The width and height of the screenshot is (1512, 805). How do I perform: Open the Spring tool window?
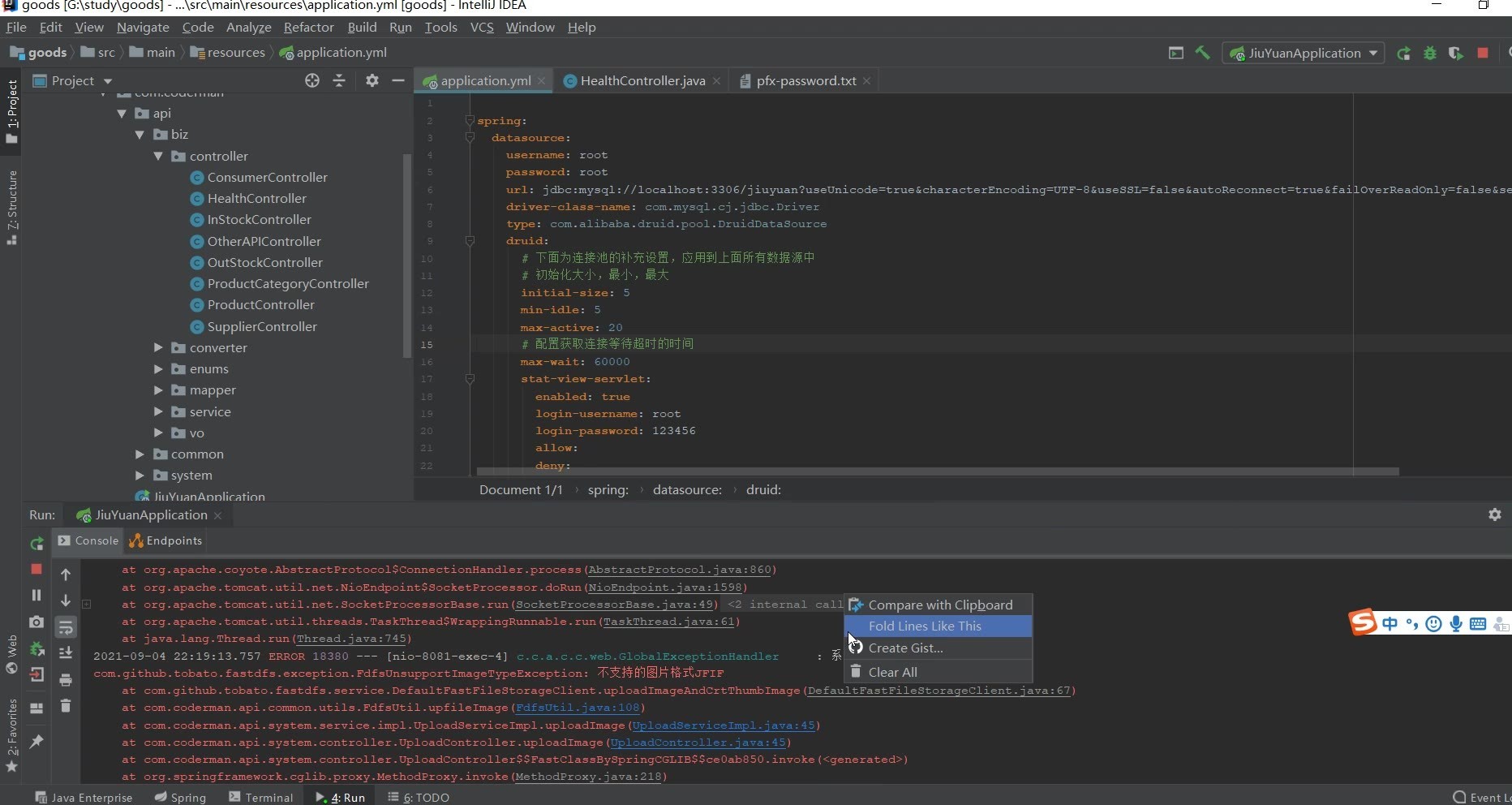(181, 797)
